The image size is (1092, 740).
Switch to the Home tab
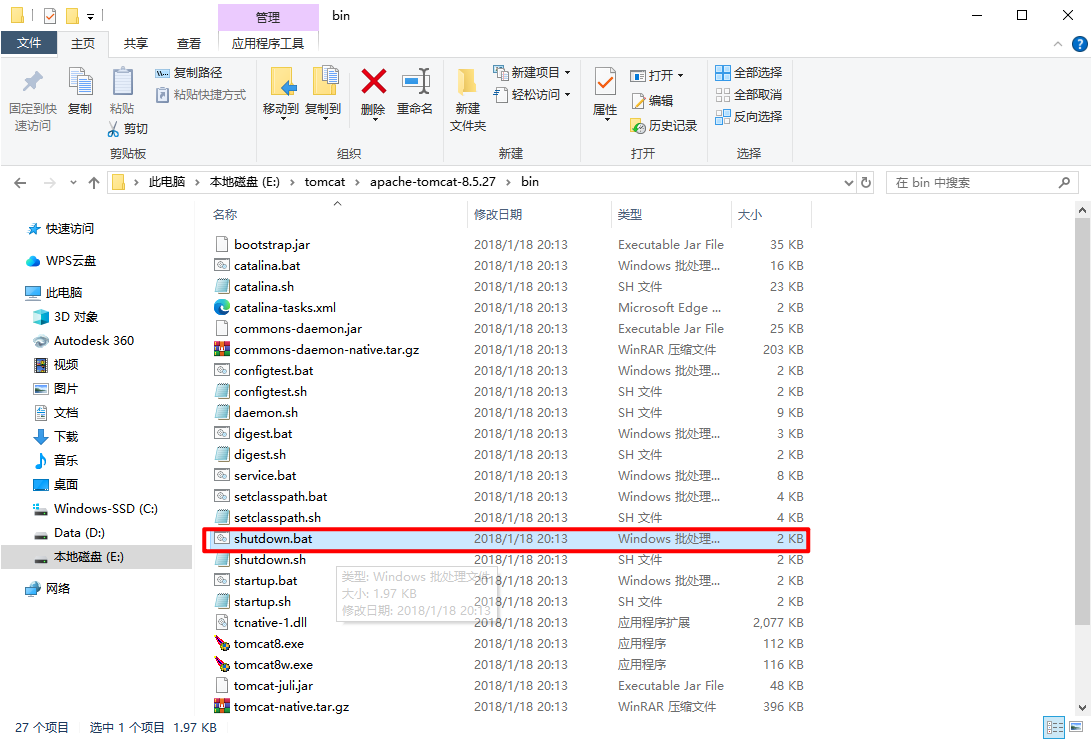point(83,44)
